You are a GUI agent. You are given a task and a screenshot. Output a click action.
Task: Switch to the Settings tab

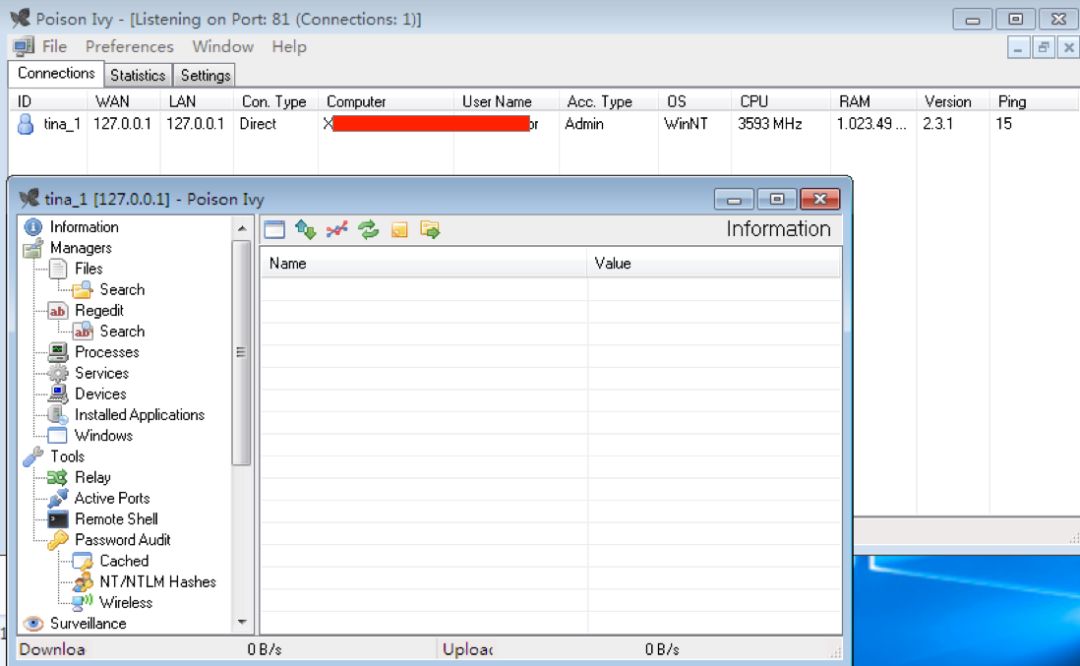point(205,75)
